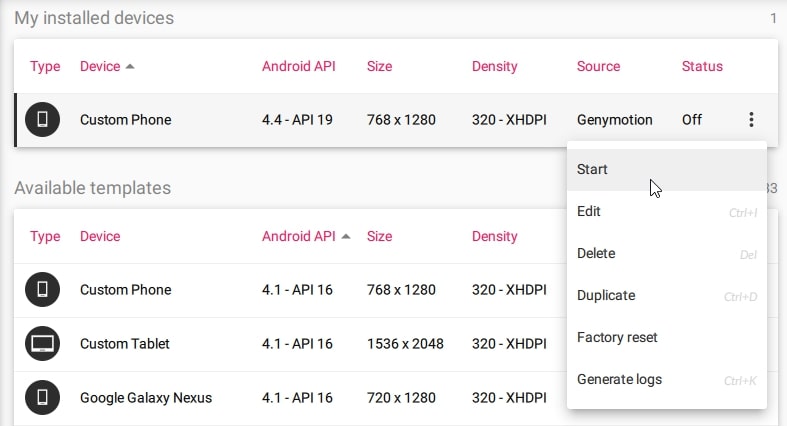Image resolution: width=787 pixels, height=426 pixels.
Task: Click the Off status cell
Action: (692, 120)
